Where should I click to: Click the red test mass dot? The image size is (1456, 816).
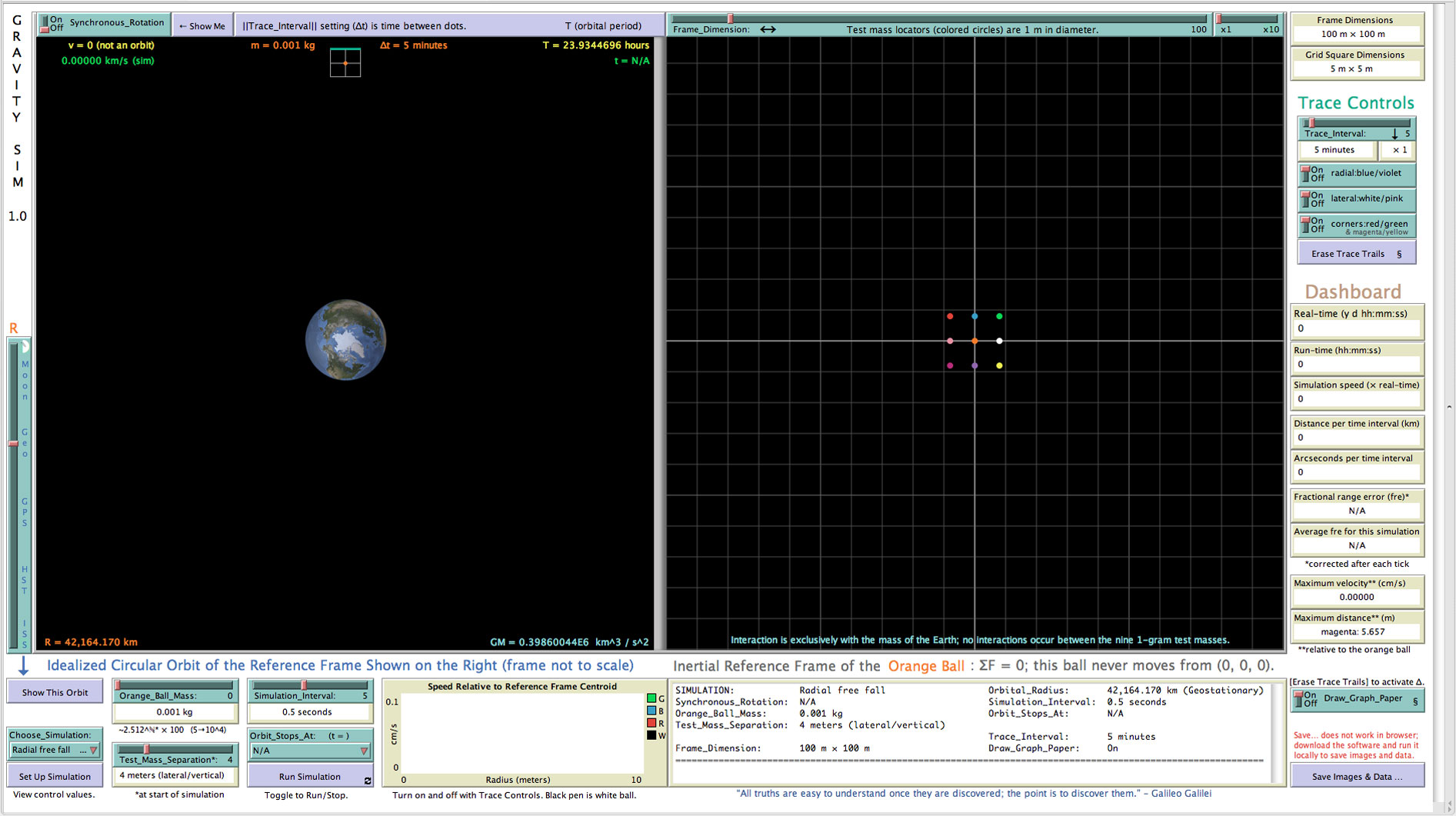pyautogui.click(x=950, y=316)
